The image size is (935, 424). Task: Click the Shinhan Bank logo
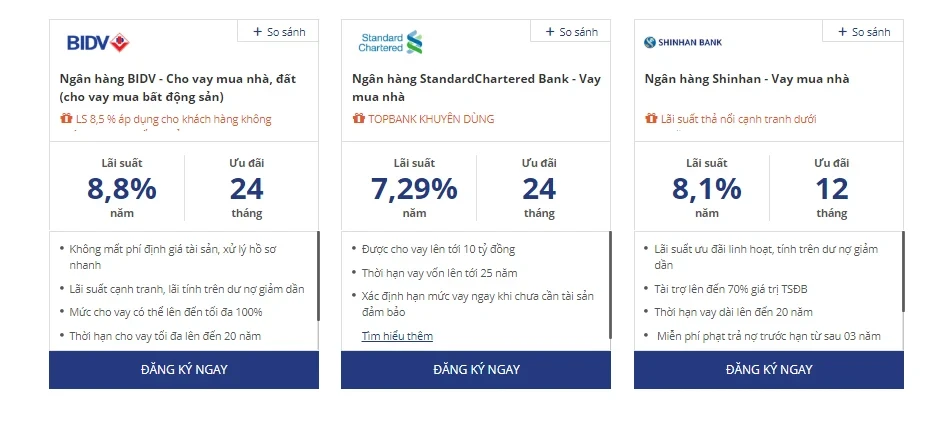[x=683, y=42]
